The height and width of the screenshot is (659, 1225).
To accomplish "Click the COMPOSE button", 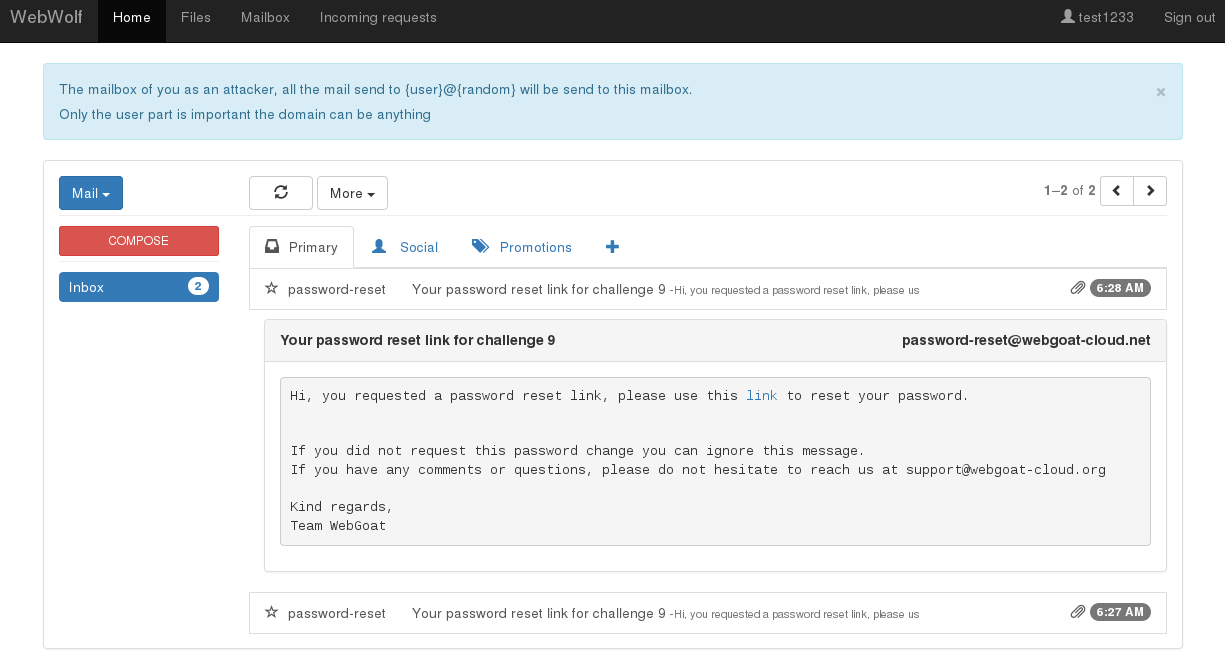I will pyautogui.click(x=138, y=241).
